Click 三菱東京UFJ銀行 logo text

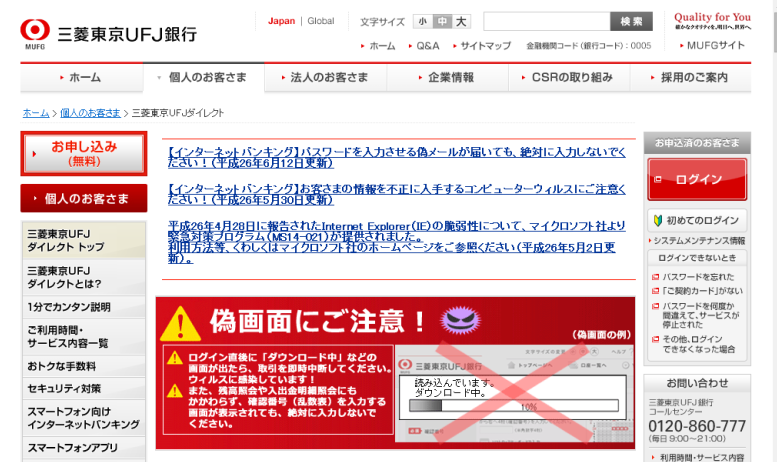(127, 34)
